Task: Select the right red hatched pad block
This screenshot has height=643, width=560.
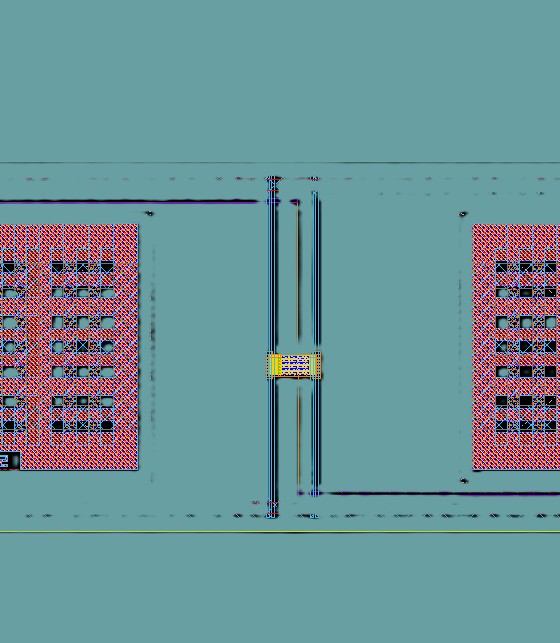Action: click(516, 347)
